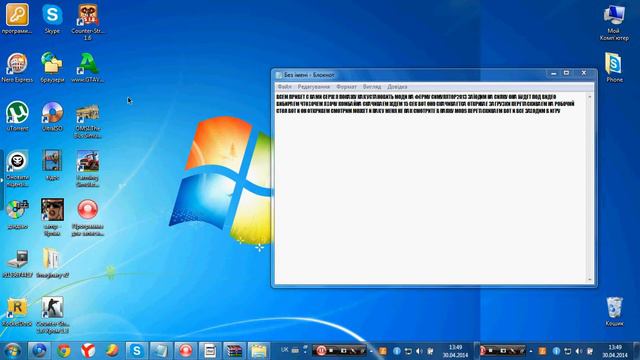The image size is (640, 360).
Task: Launch Google Chrome from the taskbar
Action: (x=64, y=351)
